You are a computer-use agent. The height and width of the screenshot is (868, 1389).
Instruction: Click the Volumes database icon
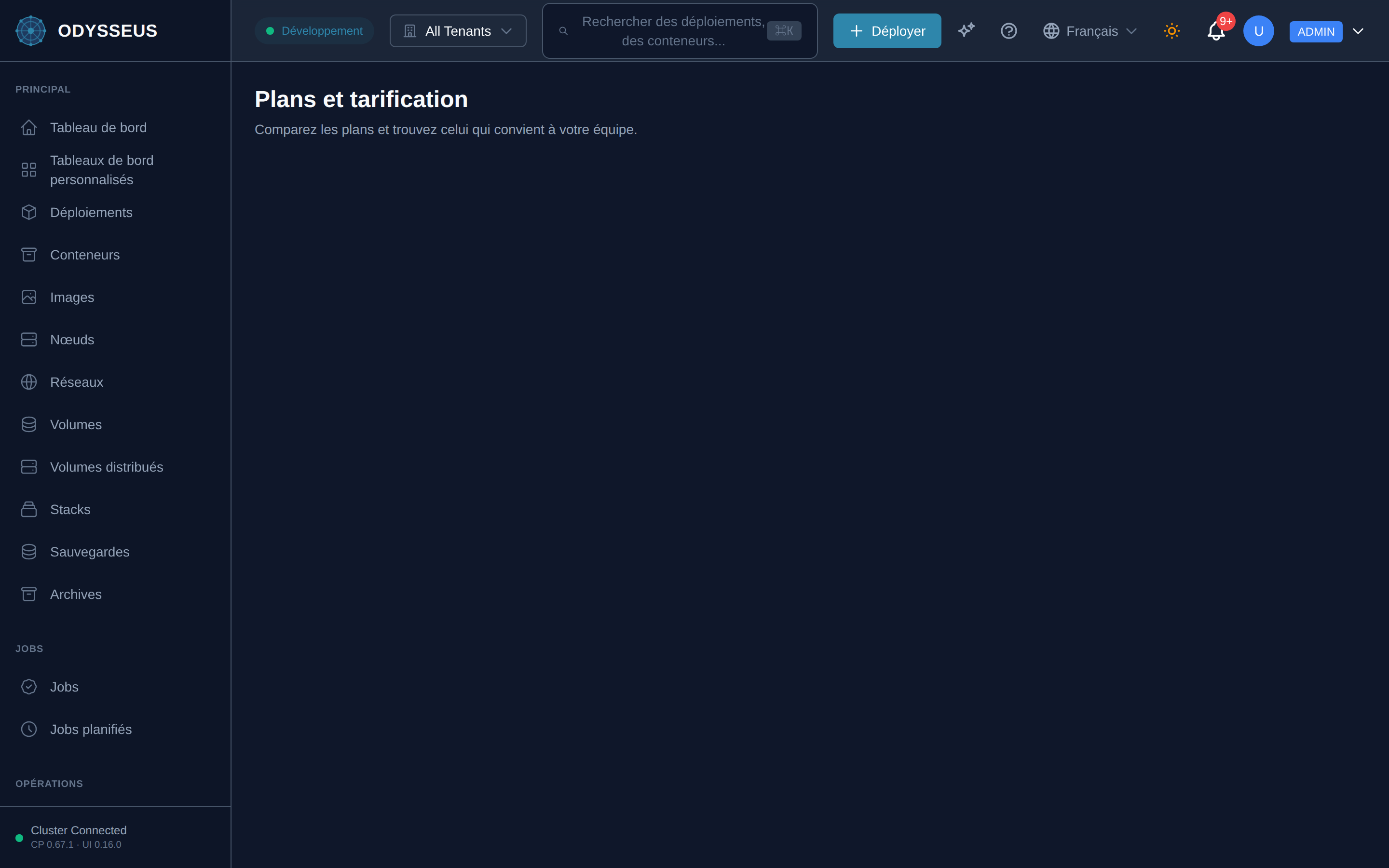29,425
